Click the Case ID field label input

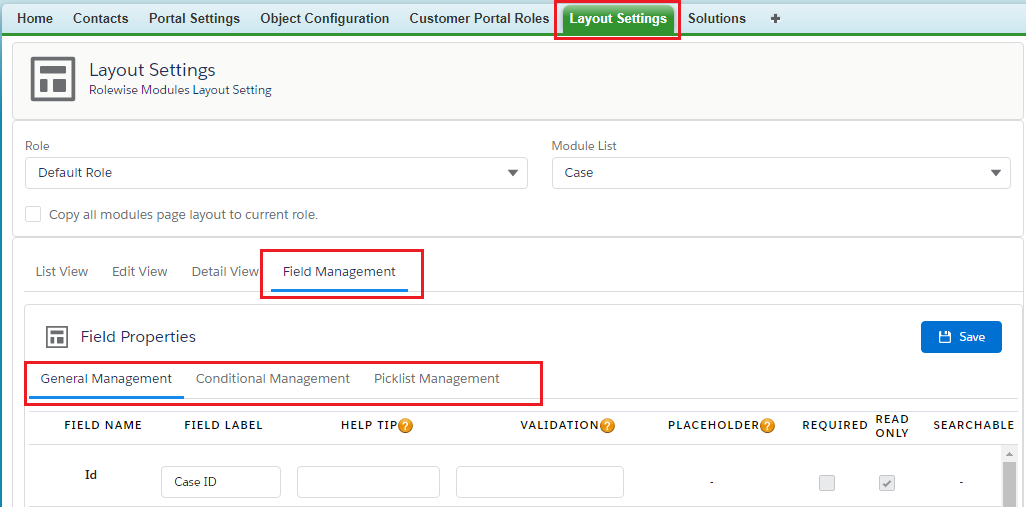tap(220, 482)
